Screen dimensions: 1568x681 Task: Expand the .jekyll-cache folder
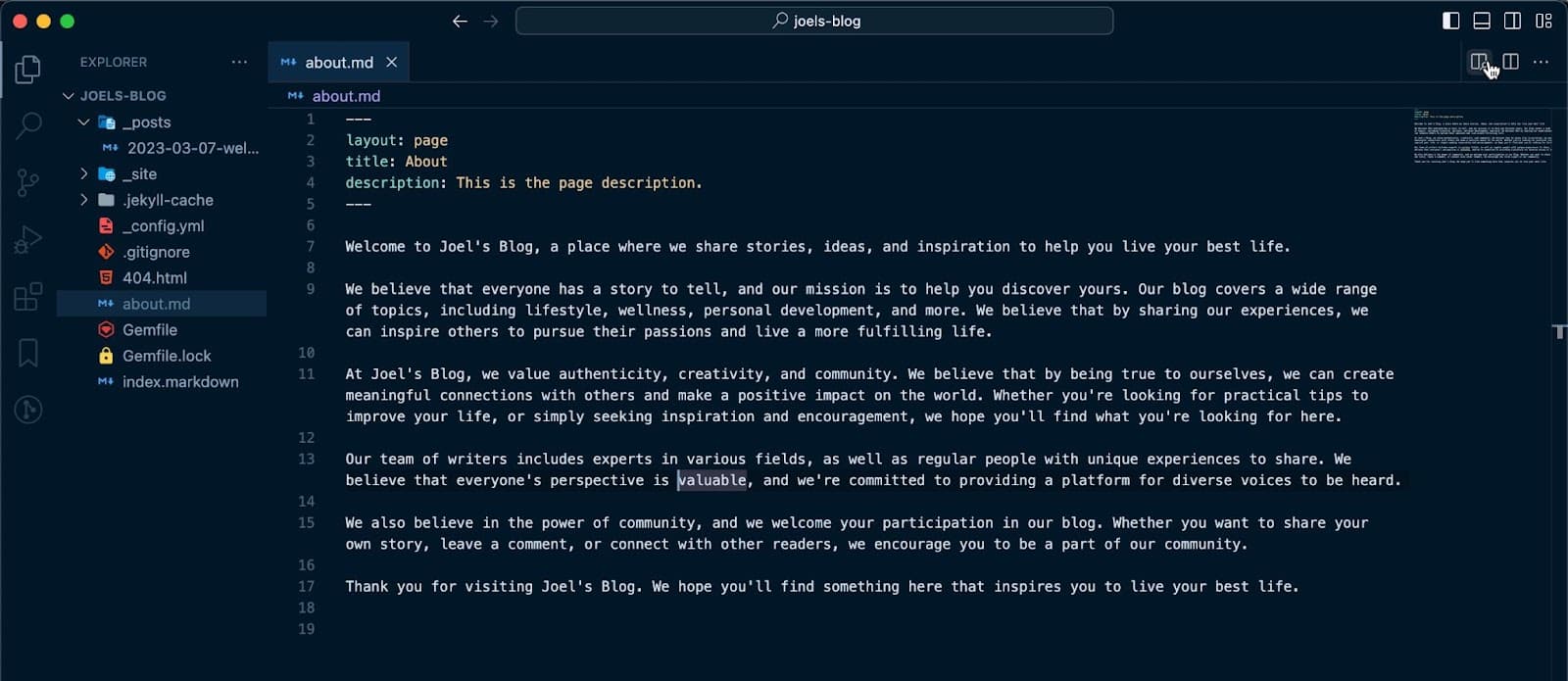pos(84,200)
